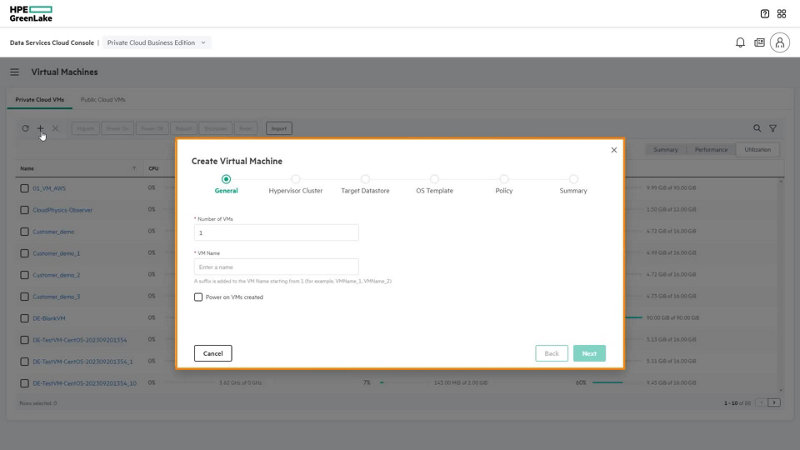Select checkbox for Customer_demo_3 row
Viewport: 800px width, 450px height.
[x=24, y=296]
